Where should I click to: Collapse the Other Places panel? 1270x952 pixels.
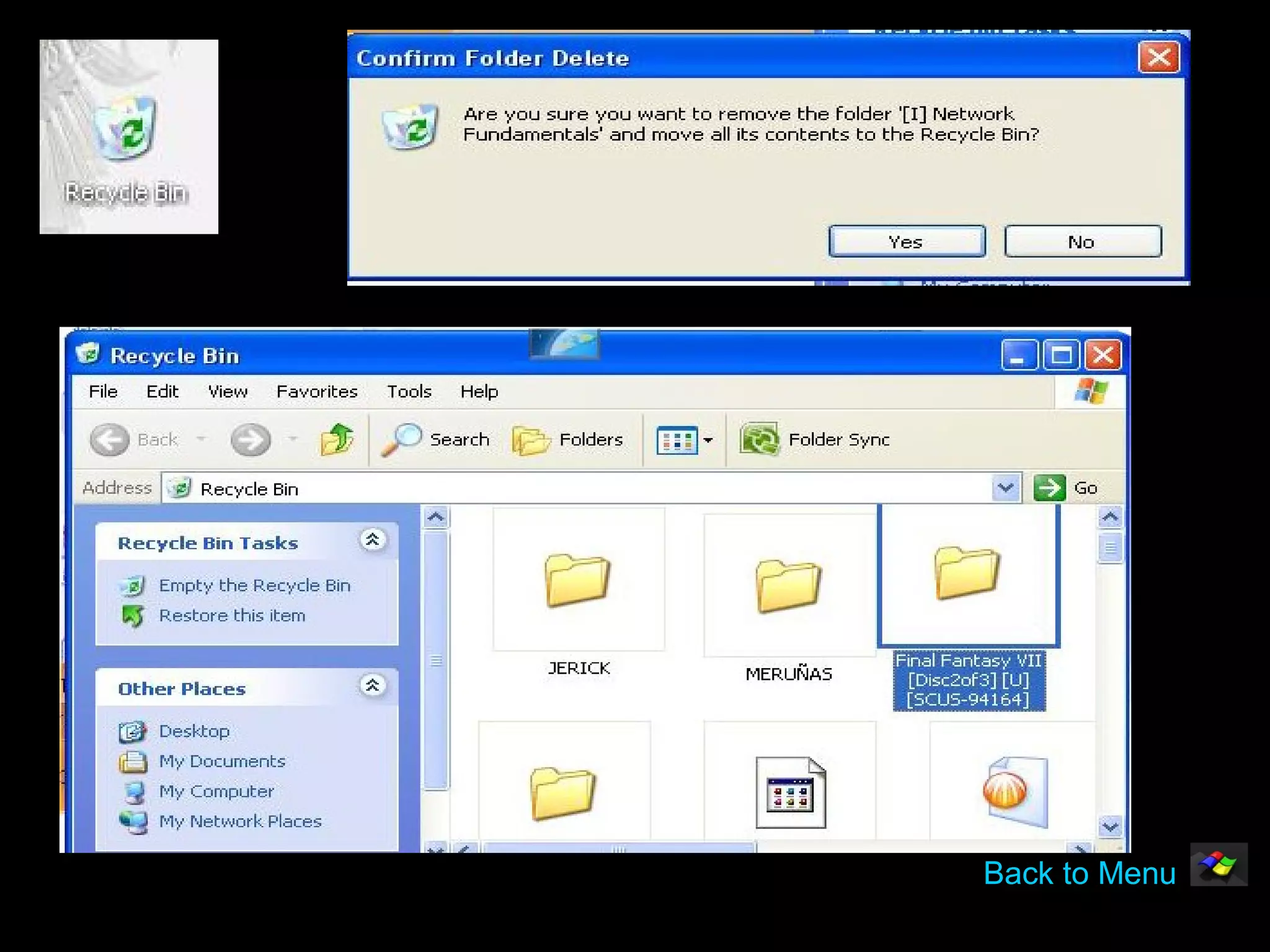pyautogui.click(x=373, y=686)
